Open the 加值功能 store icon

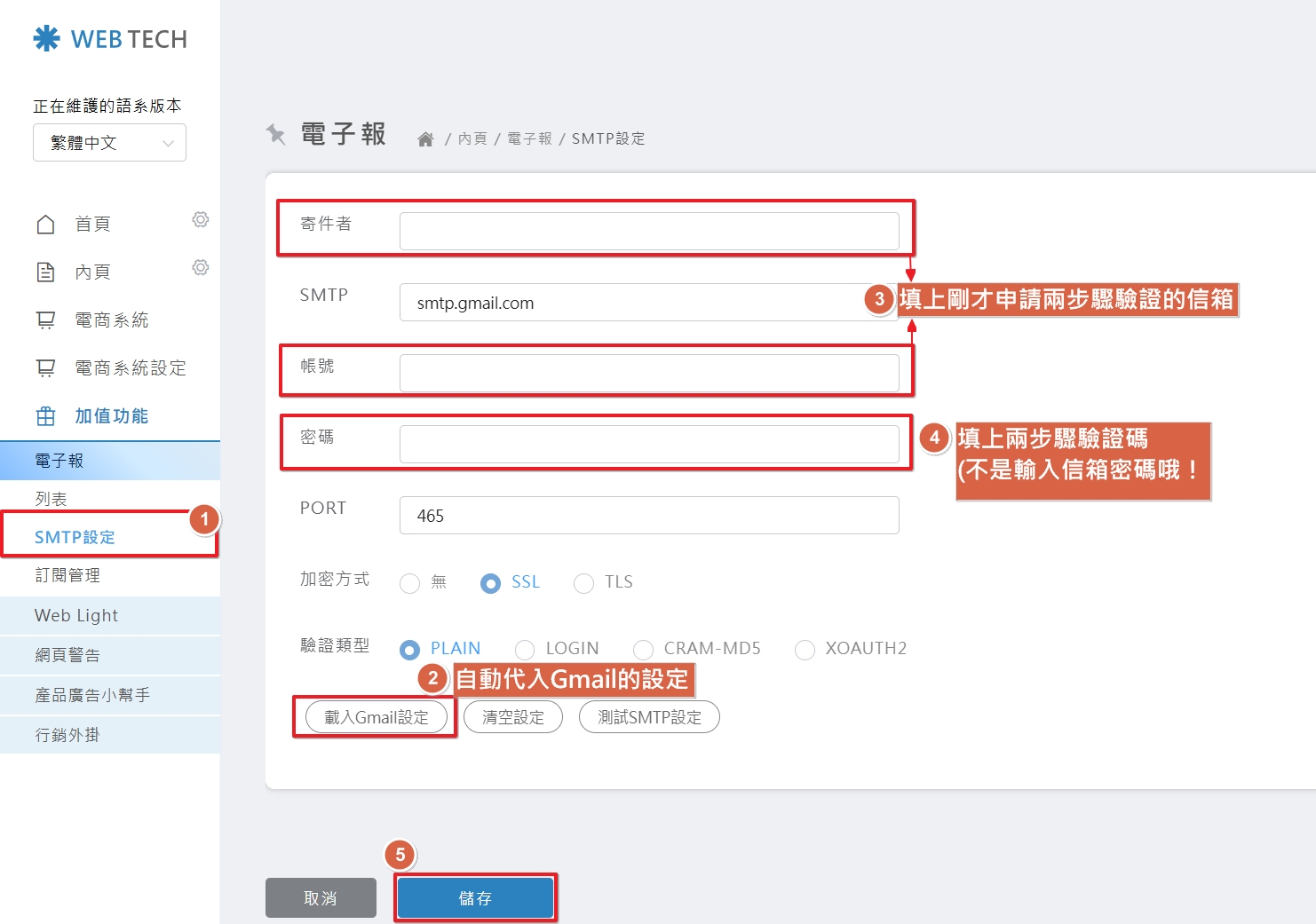[x=45, y=415]
